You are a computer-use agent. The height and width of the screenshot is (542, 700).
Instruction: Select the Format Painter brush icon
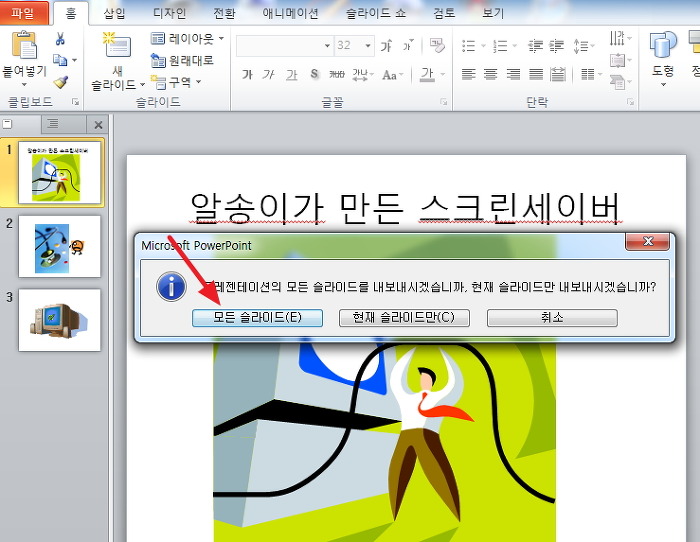(60, 82)
